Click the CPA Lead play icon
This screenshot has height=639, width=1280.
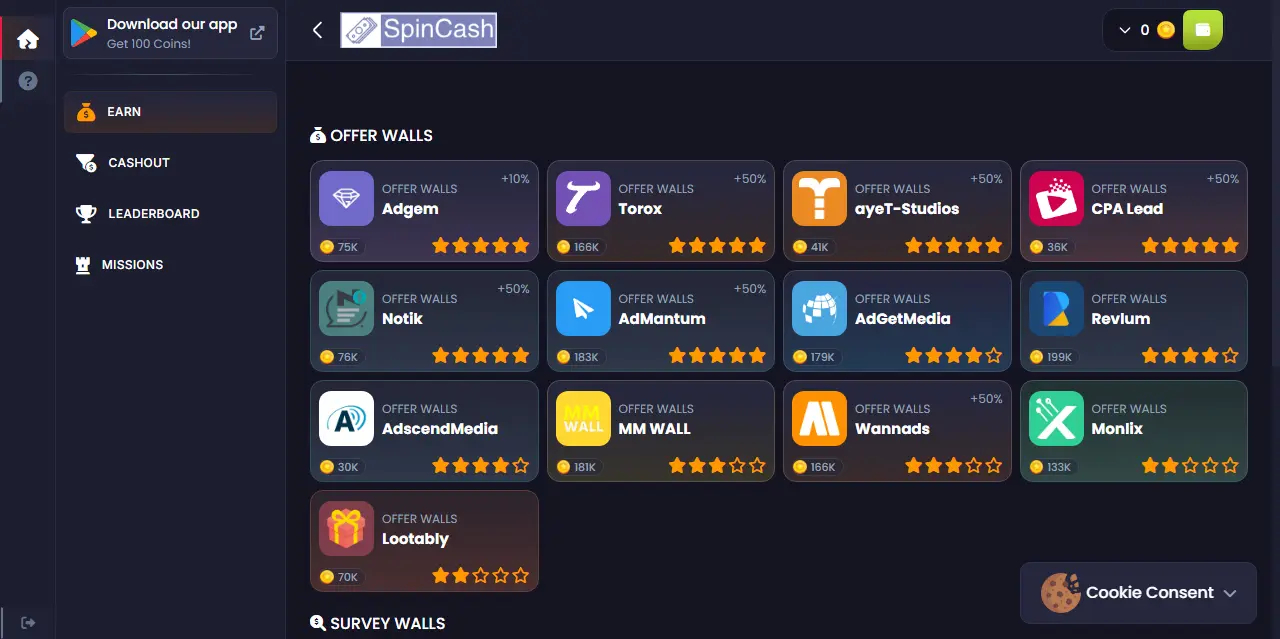tap(1056, 198)
